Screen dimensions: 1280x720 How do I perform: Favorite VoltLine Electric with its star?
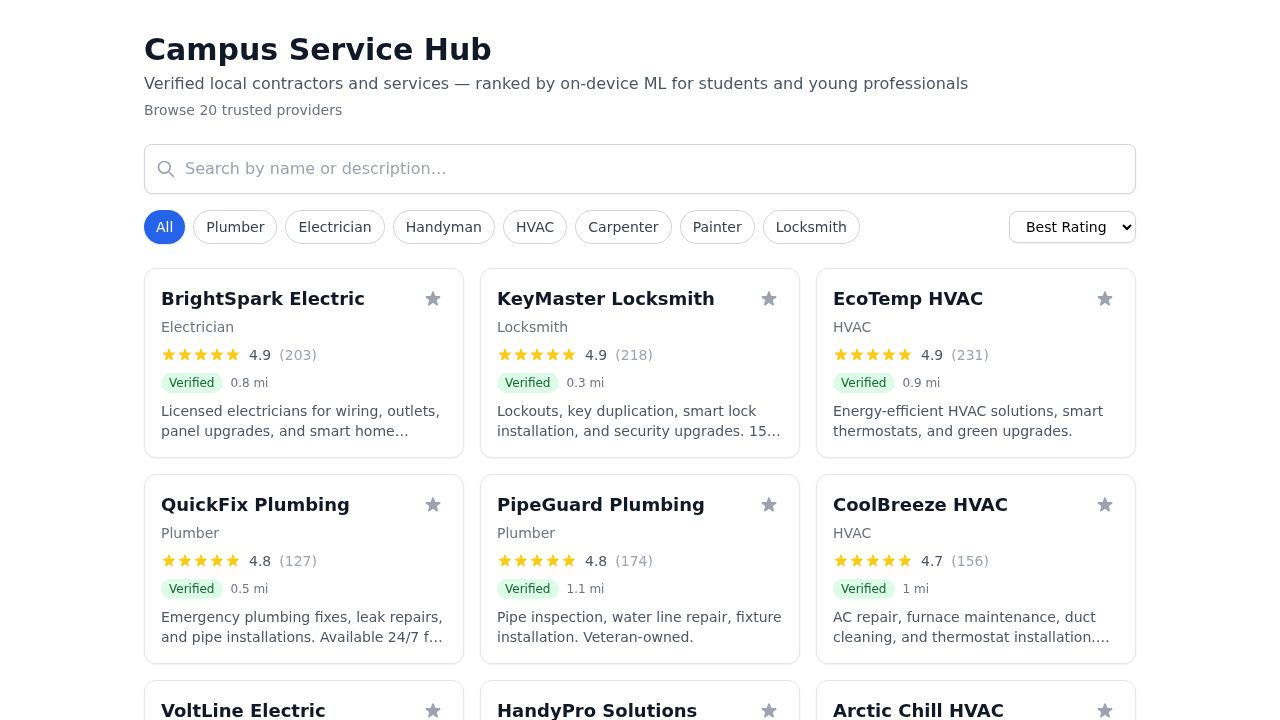coord(433,710)
